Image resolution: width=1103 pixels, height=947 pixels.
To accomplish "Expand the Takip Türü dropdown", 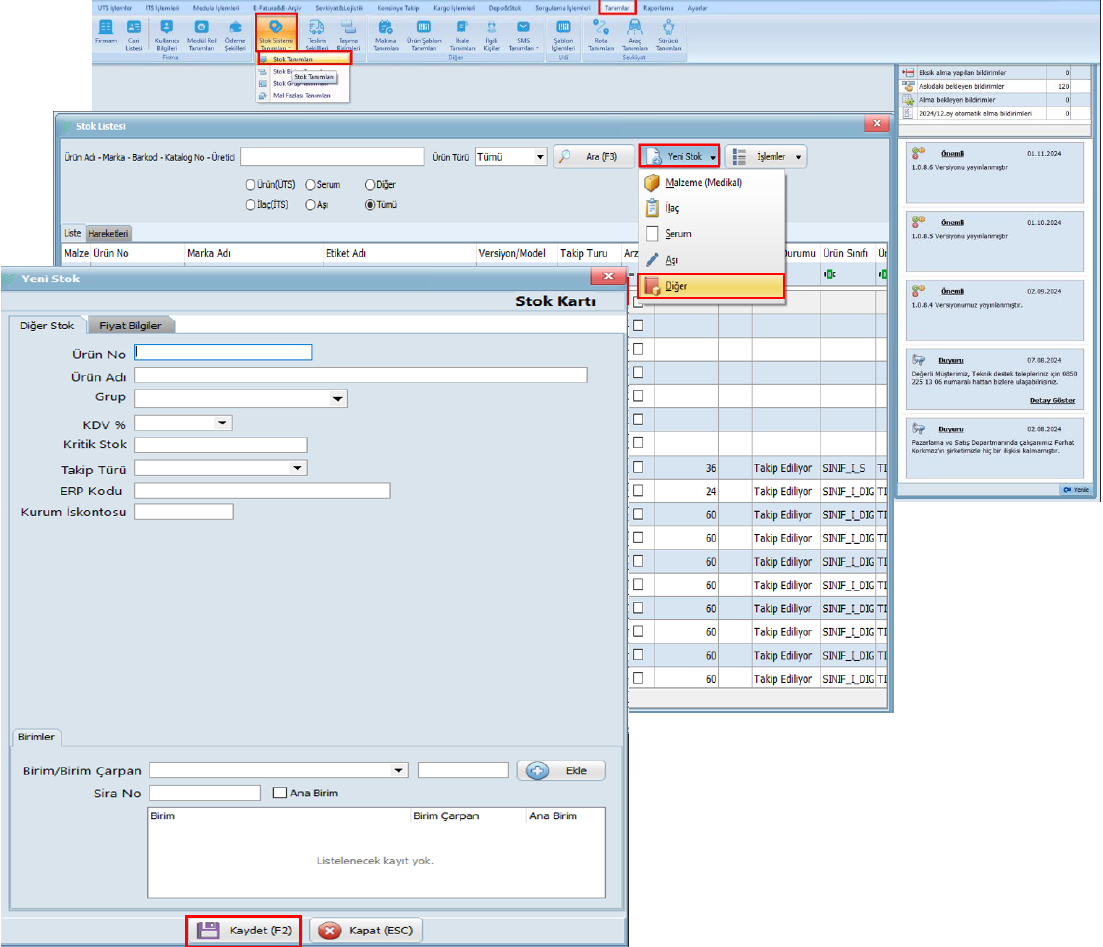I will pyautogui.click(x=297, y=467).
